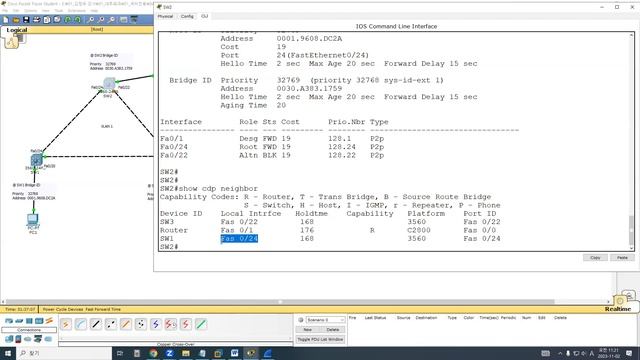Choose the Switches device category

19,321
